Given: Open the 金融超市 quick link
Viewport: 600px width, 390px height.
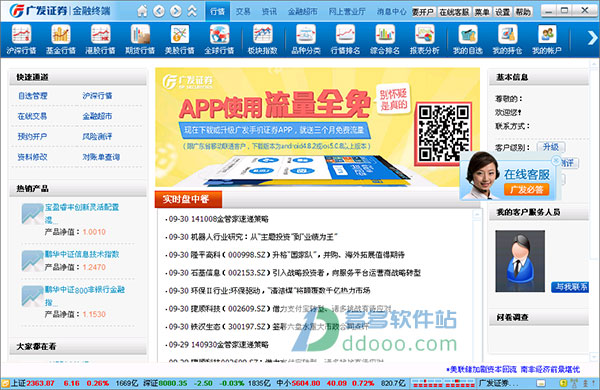Looking at the screenshot, I should pos(97,116).
